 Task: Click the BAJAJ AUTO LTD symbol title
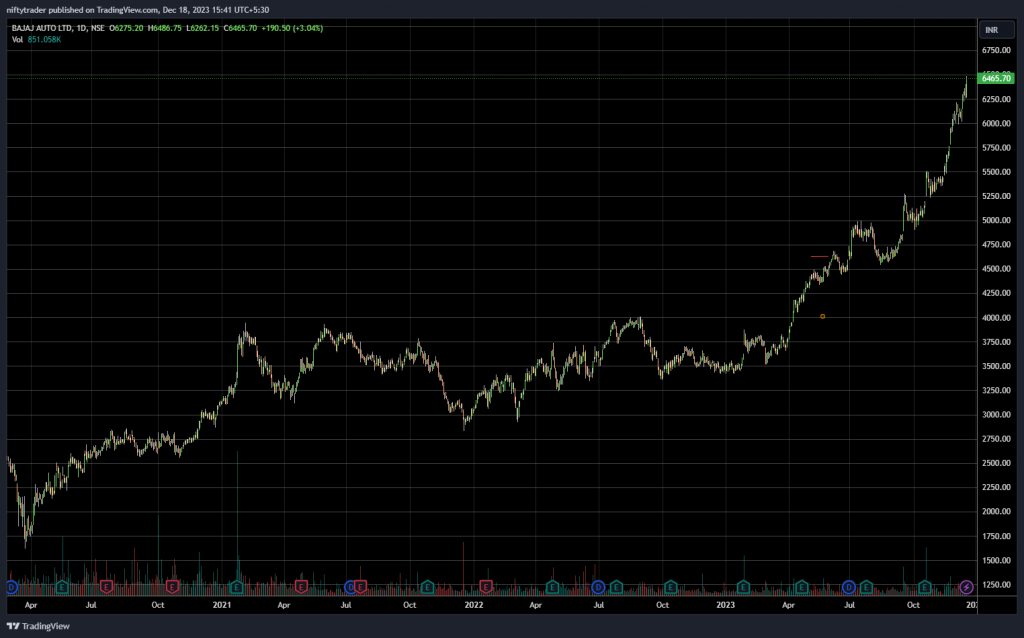[x=42, y=28]
